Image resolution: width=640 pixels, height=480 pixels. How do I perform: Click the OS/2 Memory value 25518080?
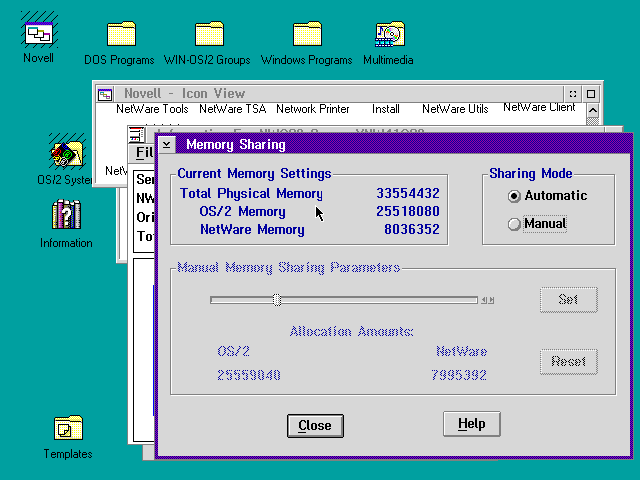(408, 211)
